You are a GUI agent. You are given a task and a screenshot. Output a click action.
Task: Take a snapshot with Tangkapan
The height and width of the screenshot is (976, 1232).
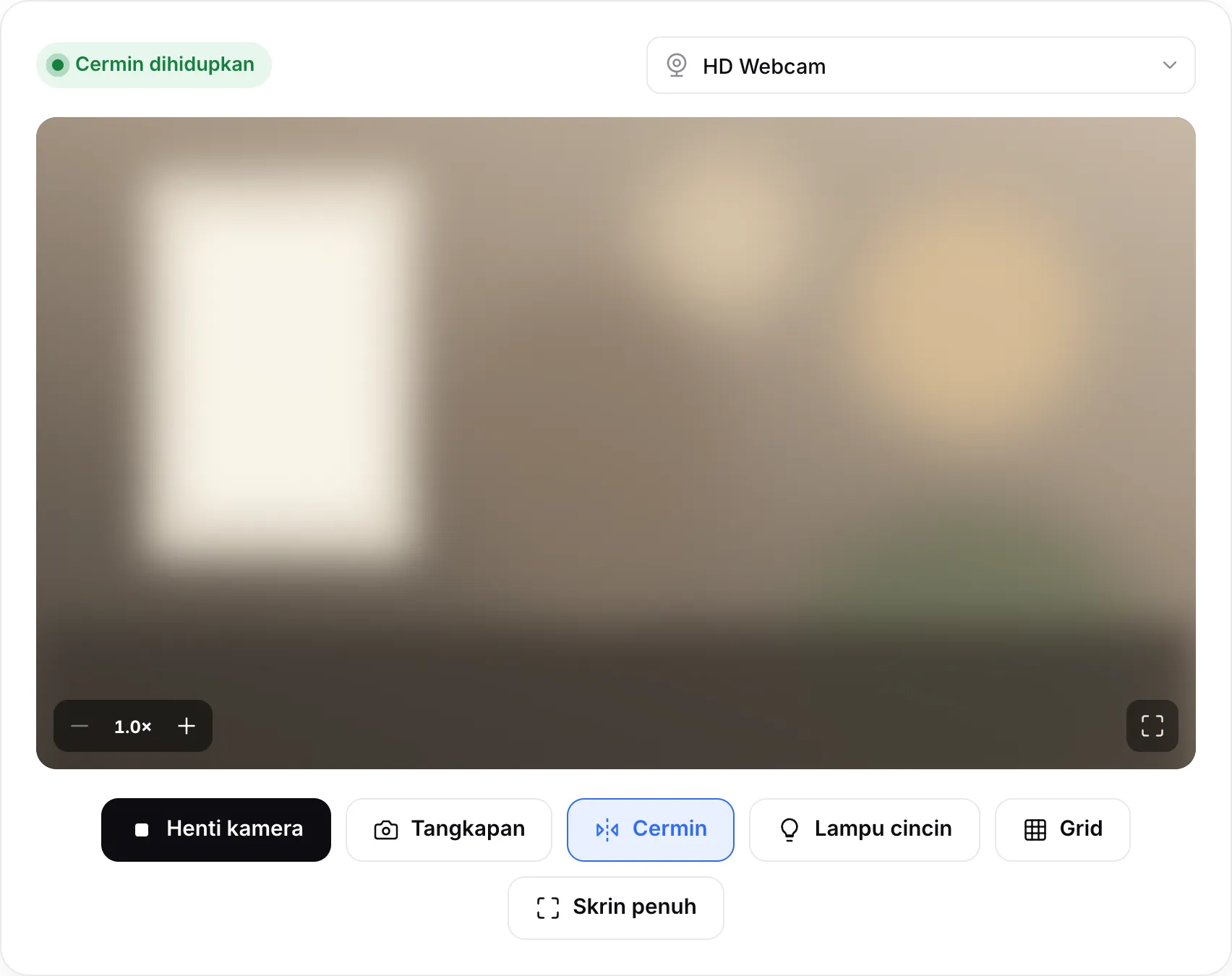(449, 829)
